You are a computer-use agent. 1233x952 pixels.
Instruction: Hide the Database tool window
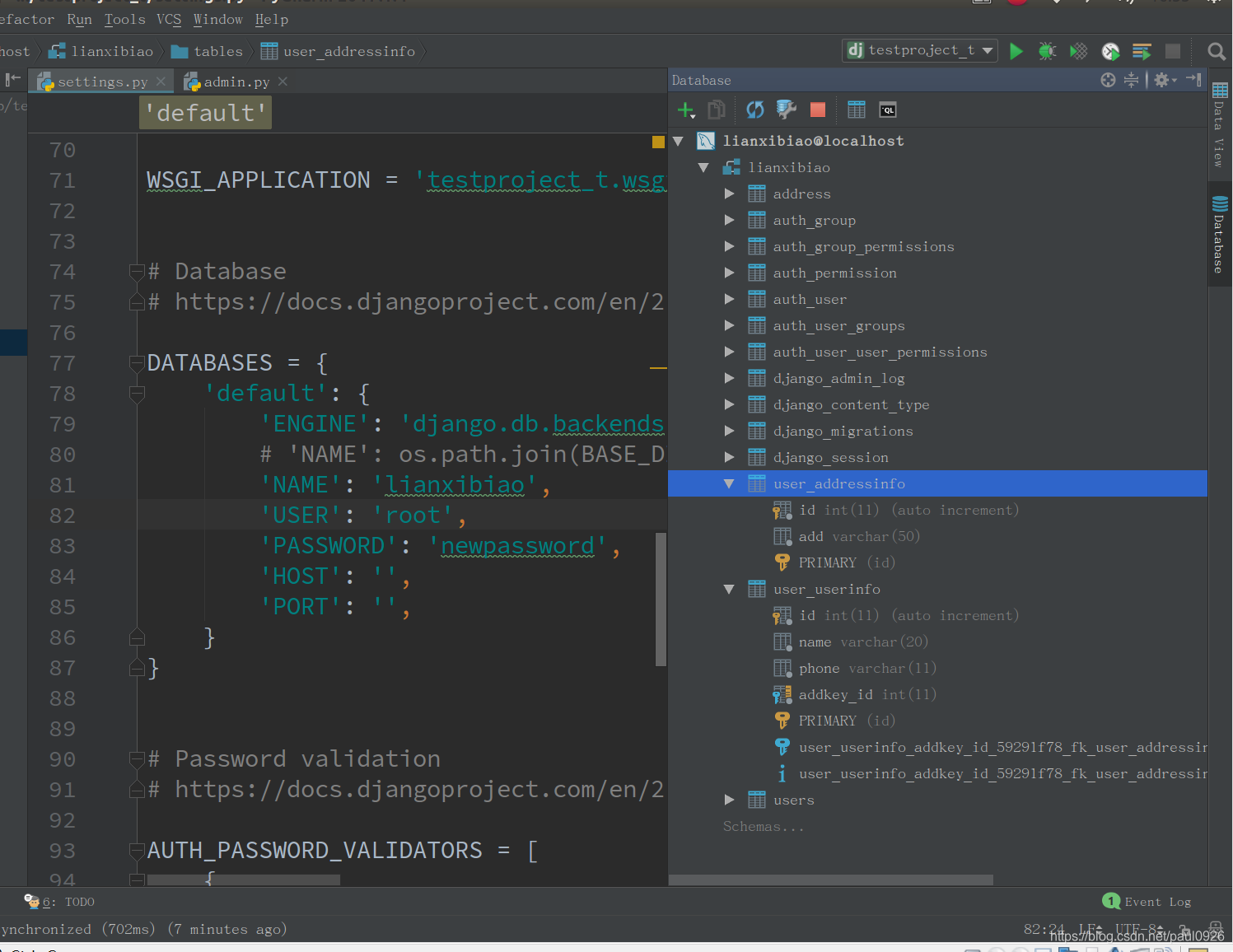click(x=1194, y=80)
